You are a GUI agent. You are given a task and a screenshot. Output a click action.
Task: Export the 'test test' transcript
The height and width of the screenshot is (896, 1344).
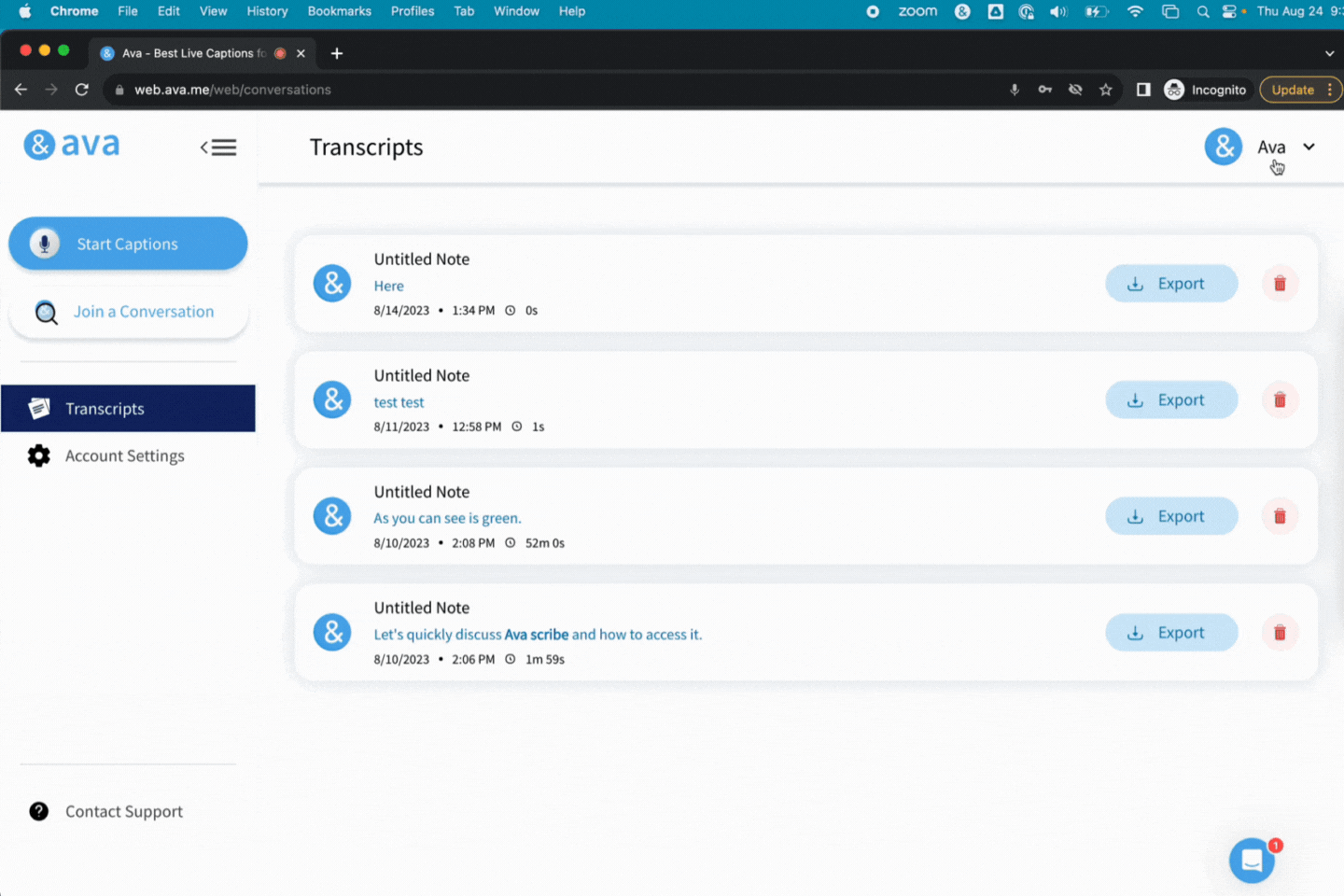coord(1171,400)
